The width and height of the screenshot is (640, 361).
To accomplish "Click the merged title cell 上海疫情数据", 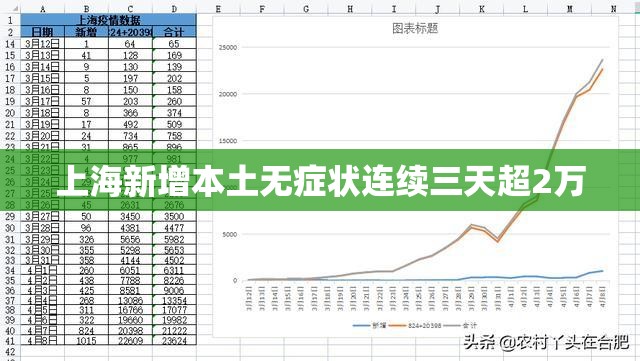I will (x=109, y=20).
